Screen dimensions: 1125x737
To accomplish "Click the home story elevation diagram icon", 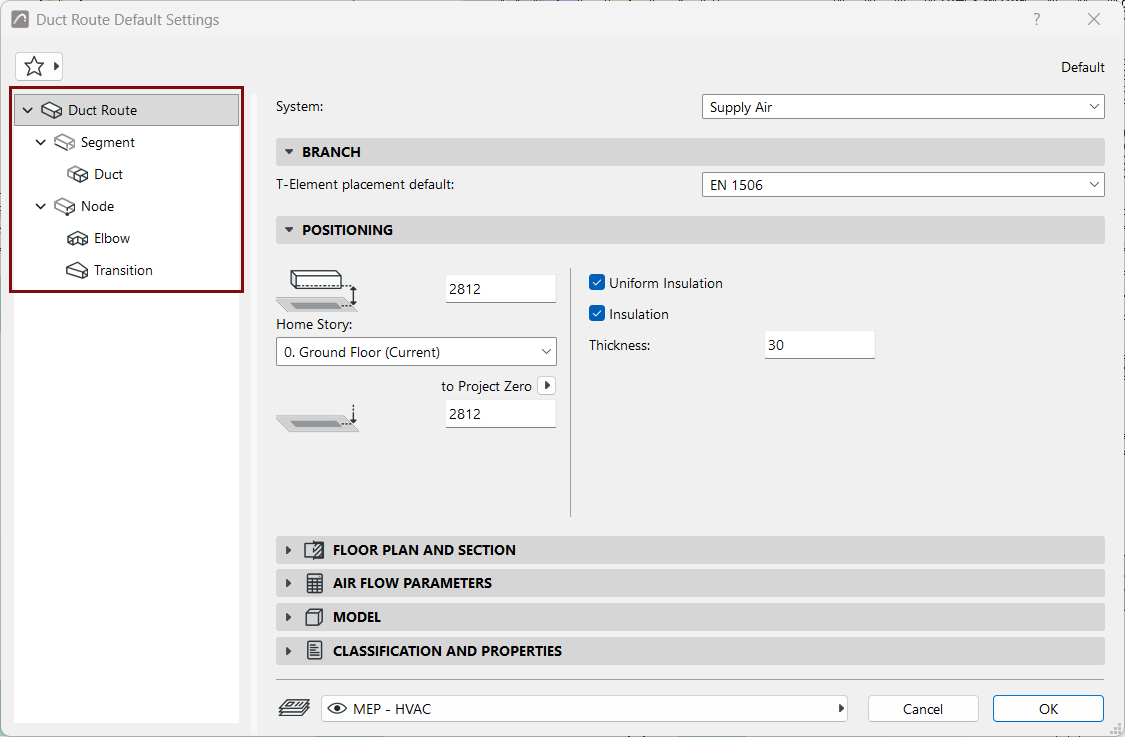I will click(317, 290).
